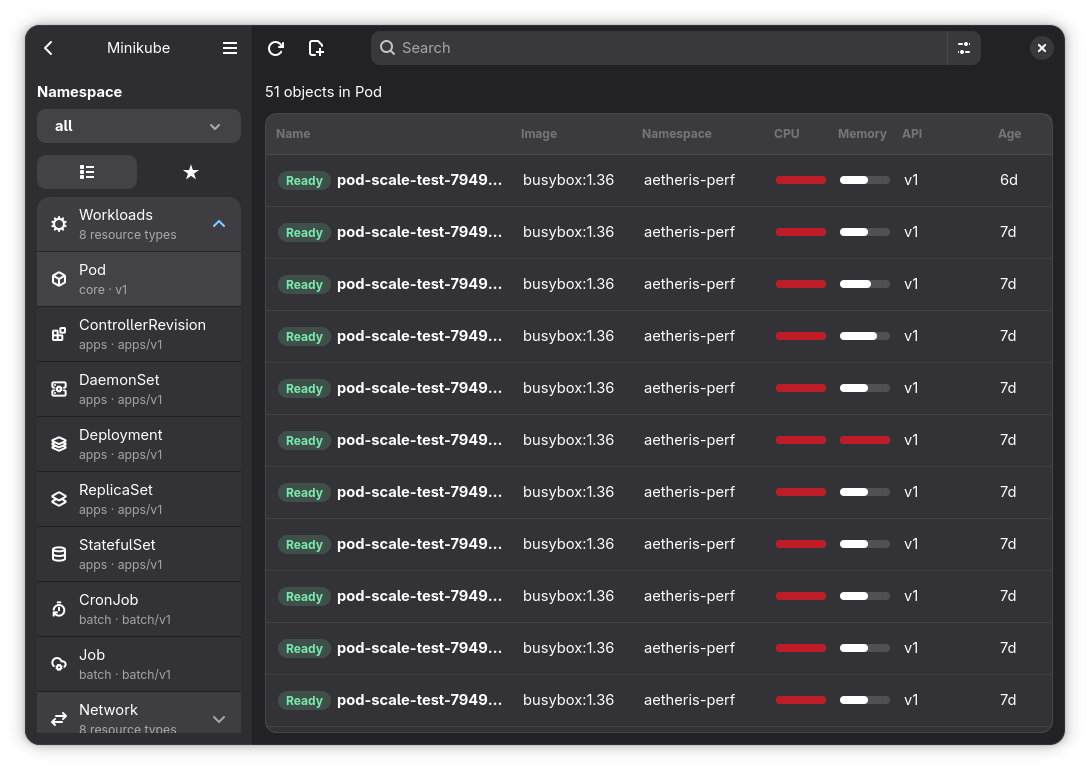Click the create new object icon

click(316, 48)
